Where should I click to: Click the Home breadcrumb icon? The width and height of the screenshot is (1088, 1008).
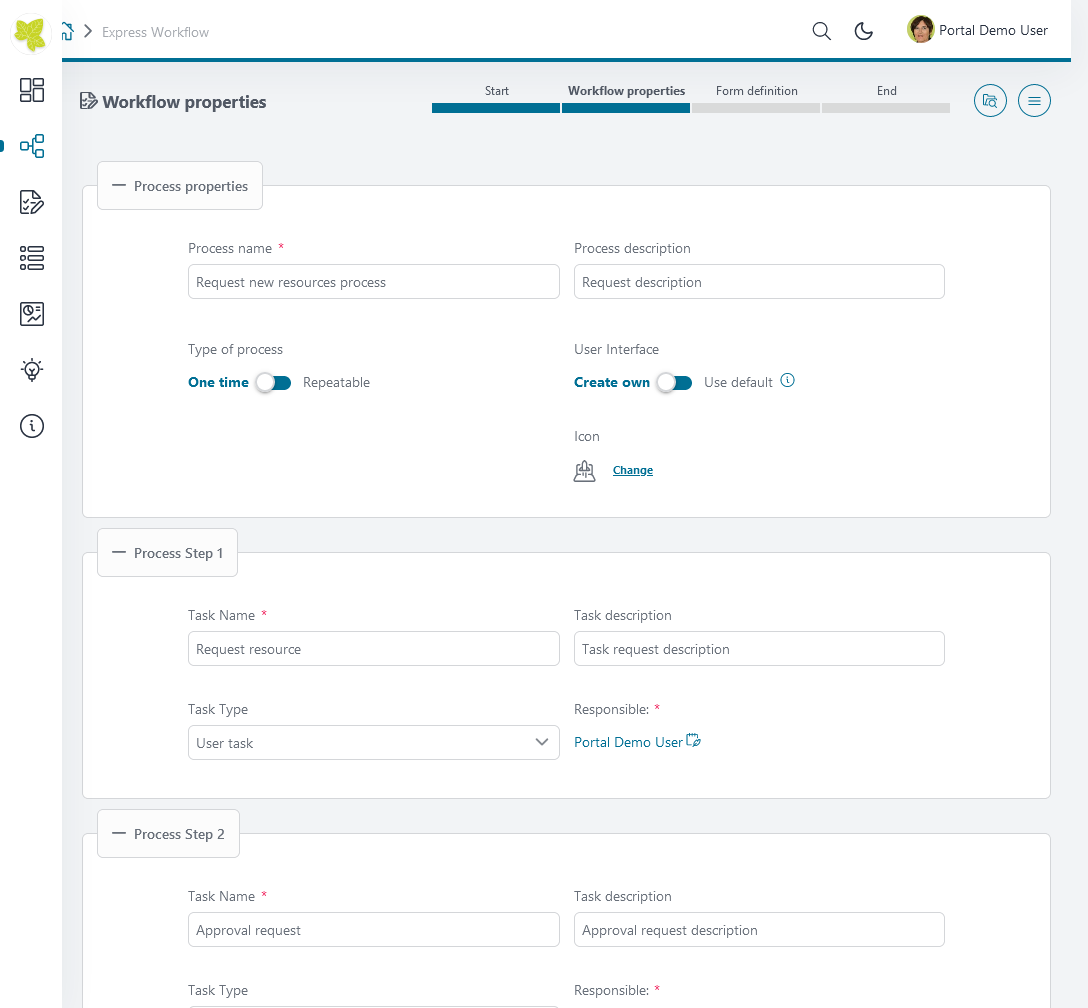coord(67,31)
